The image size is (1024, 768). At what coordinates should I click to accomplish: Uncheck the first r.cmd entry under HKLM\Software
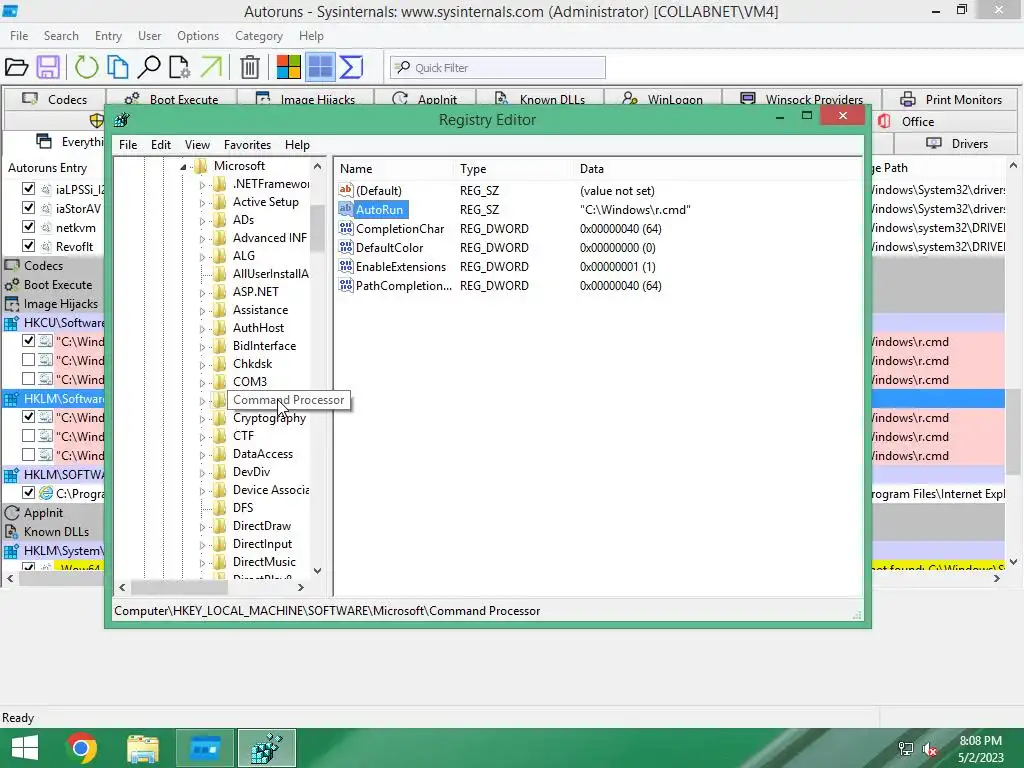28,416
